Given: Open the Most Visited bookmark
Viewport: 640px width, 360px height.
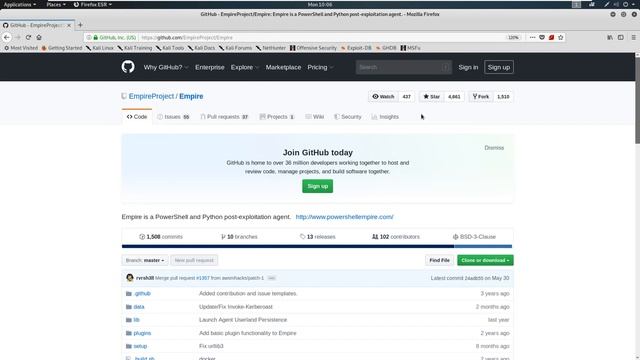Looking at the screenshot, I should pos(21,48).
